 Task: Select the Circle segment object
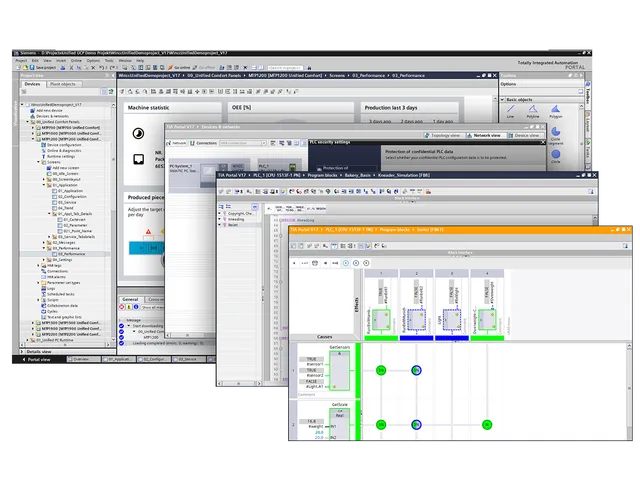[x=556, y=136]
